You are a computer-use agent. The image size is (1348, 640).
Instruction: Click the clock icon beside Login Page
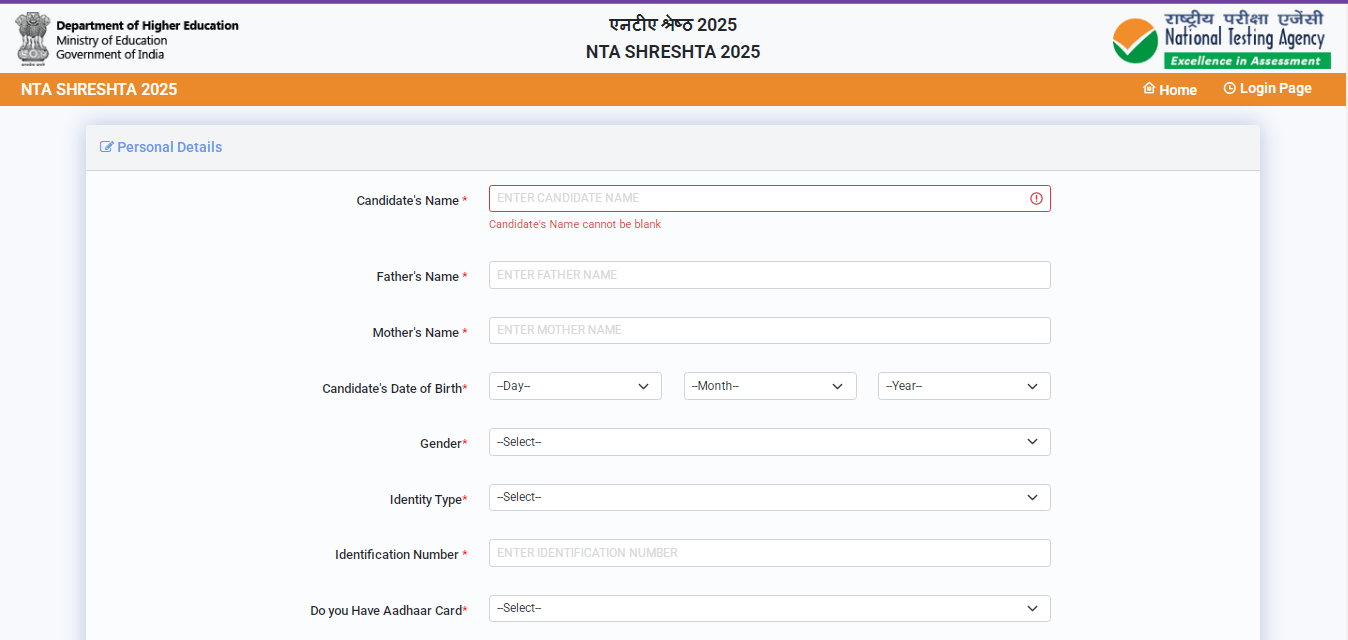(1229, 88)
